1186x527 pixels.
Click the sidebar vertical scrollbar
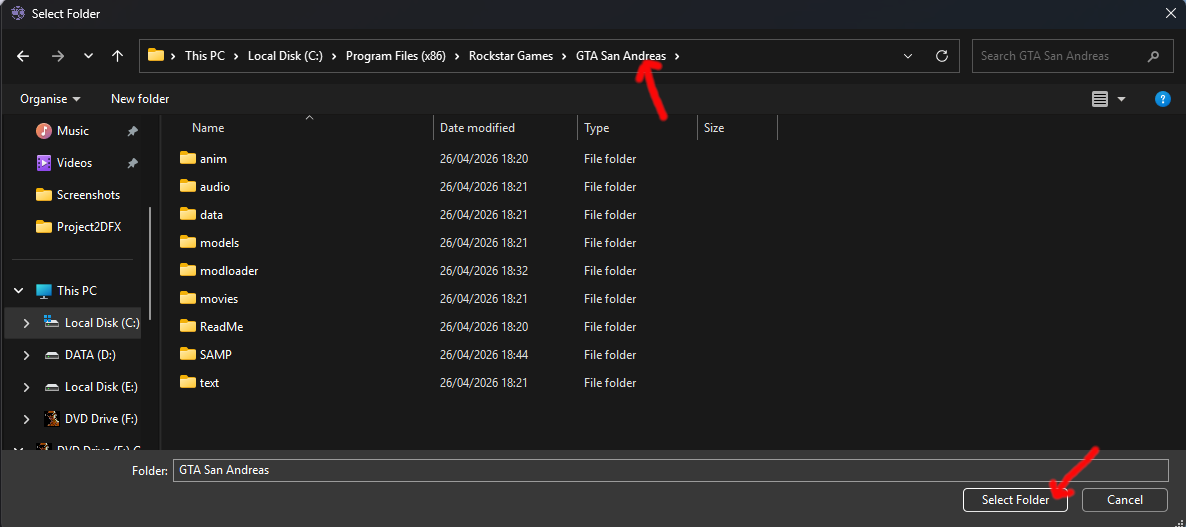tap(150, 263)
